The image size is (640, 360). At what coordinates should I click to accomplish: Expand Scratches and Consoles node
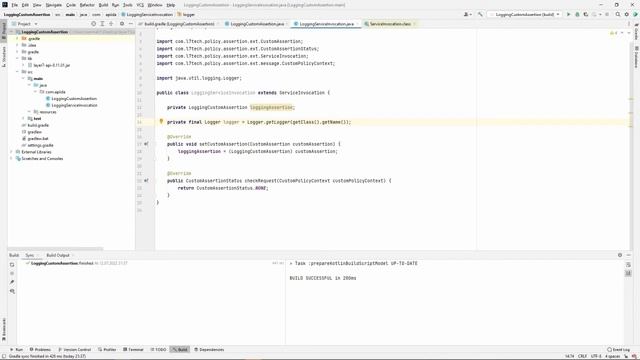click(11, 158)
